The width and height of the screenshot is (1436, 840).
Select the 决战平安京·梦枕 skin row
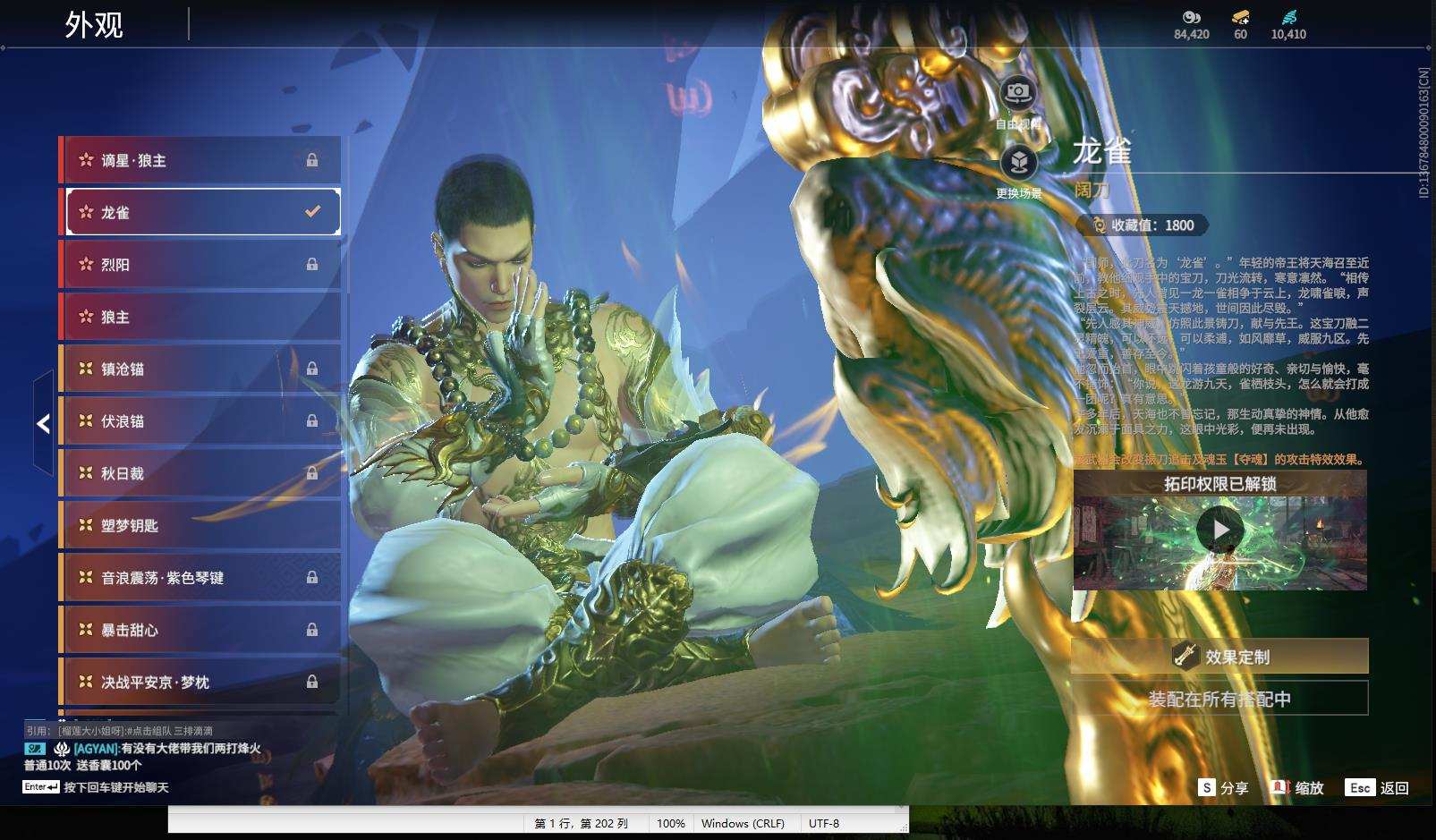pyautogui.click(x=200, y=682)
